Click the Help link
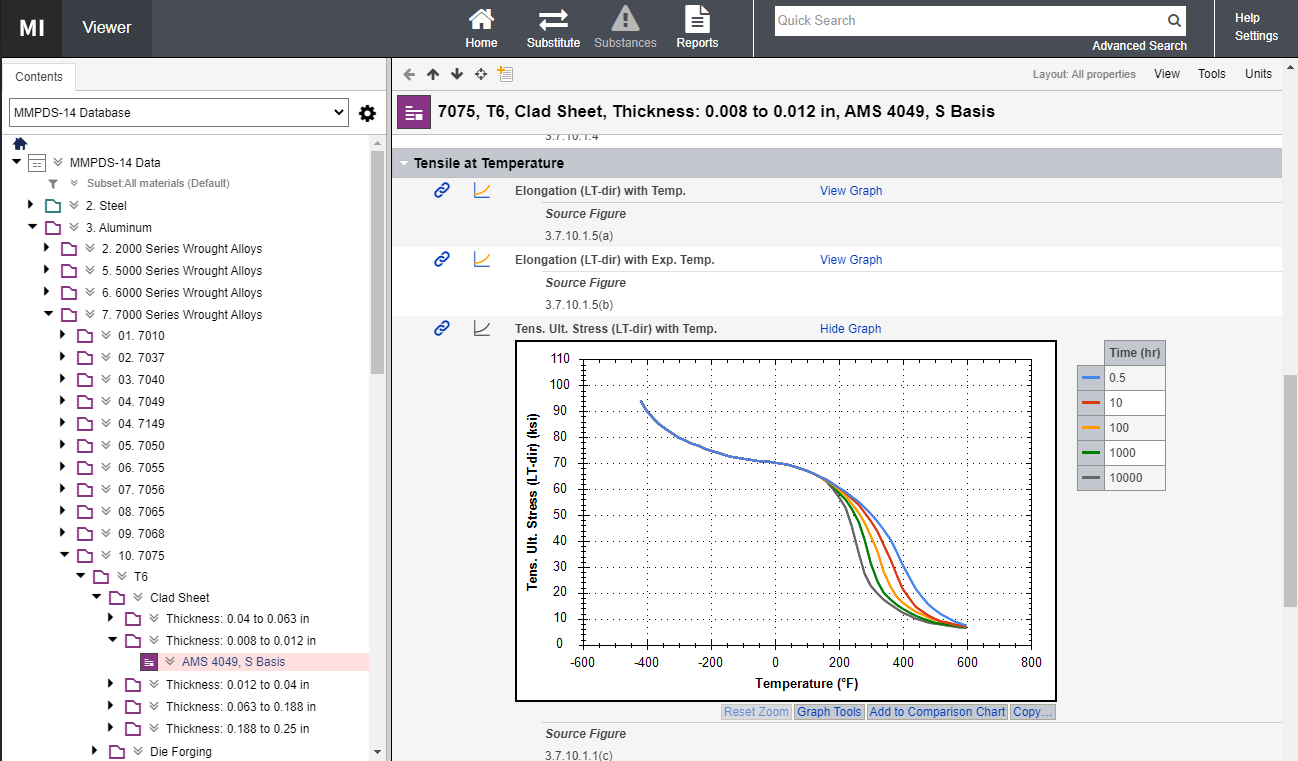The image size is (1298, 761). click(x=1247, y=18)
